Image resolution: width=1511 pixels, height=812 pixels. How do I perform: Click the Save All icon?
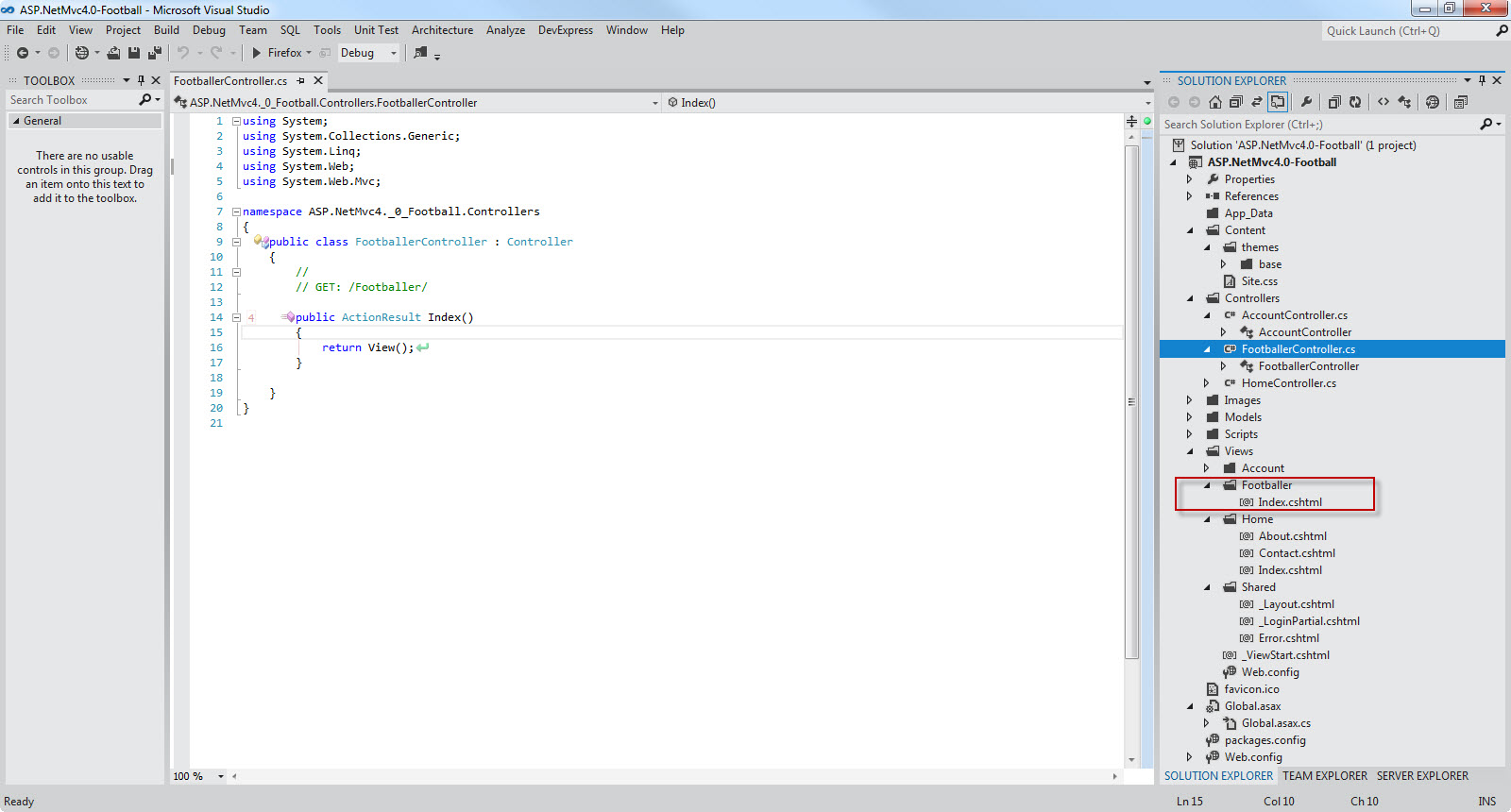point(155,53)
